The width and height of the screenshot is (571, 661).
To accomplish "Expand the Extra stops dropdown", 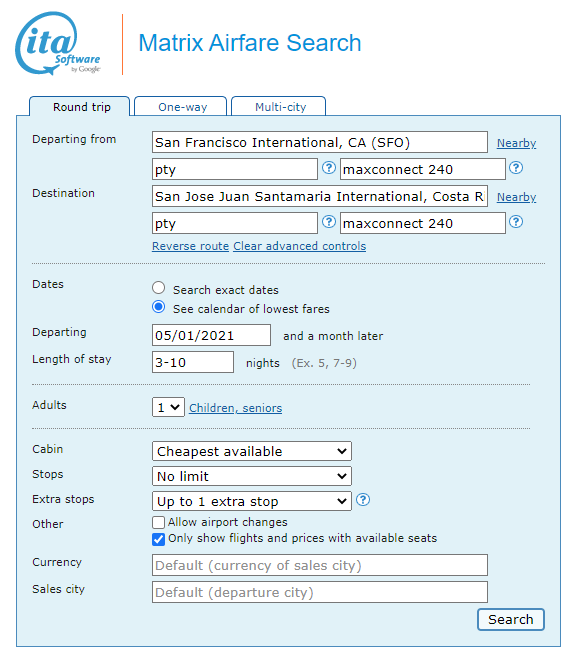I will [x=252, y=501].
